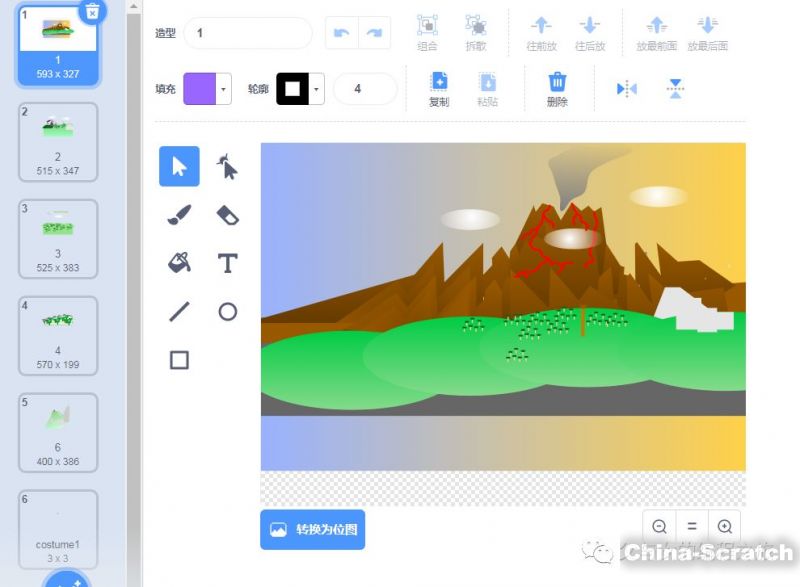Click the costume name input field

(248, 33)
